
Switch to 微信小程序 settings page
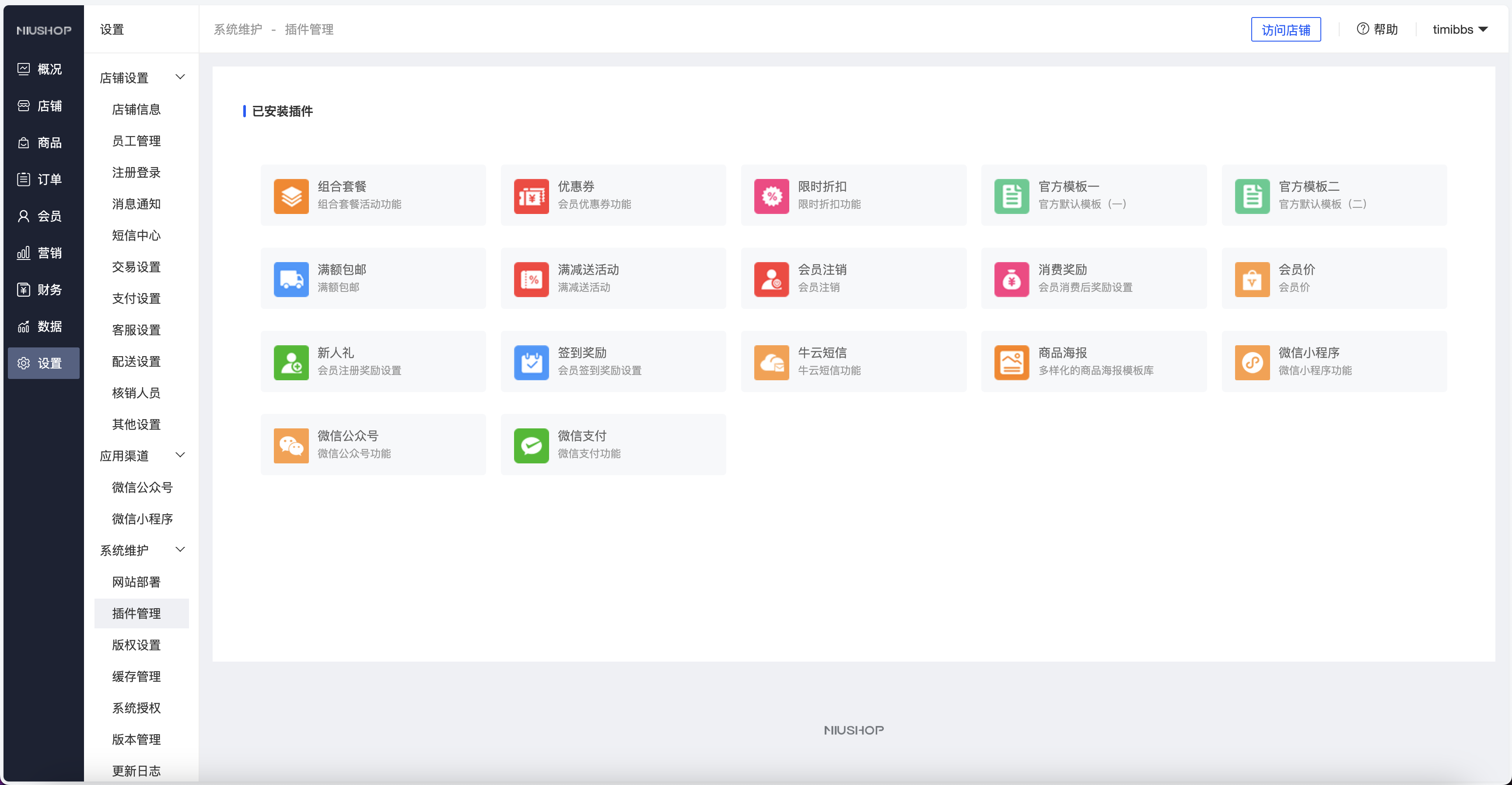click(x=143, y=519)
